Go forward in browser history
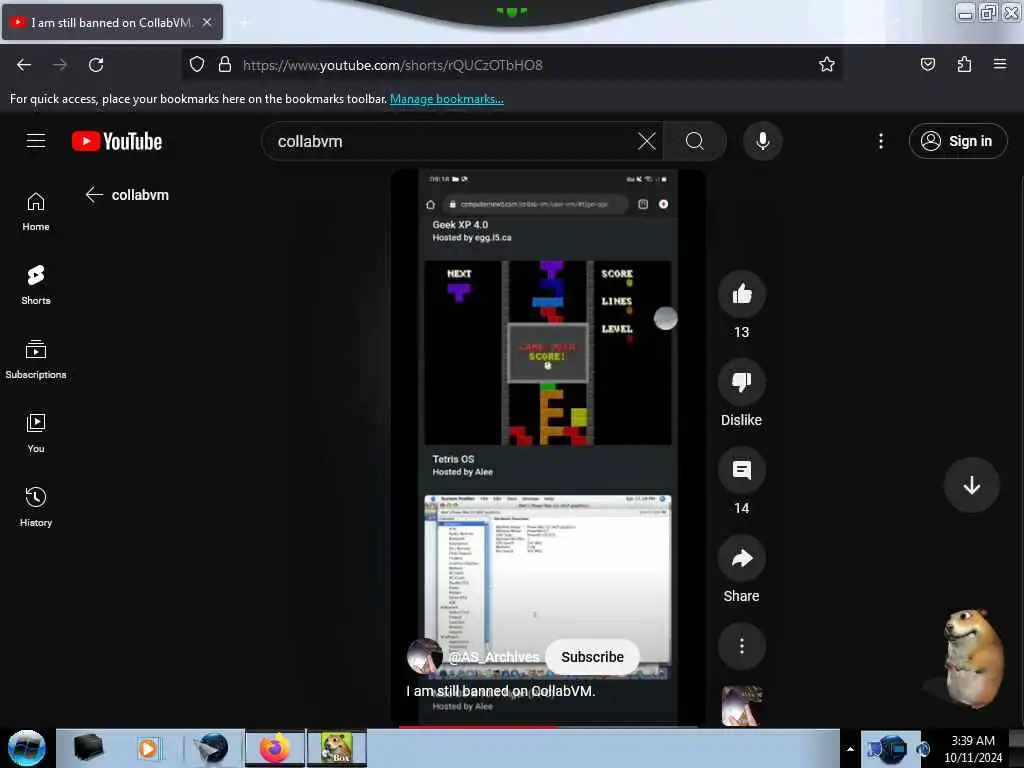The height and width of the screenshot is (768, 1024). tap(60, 65)
